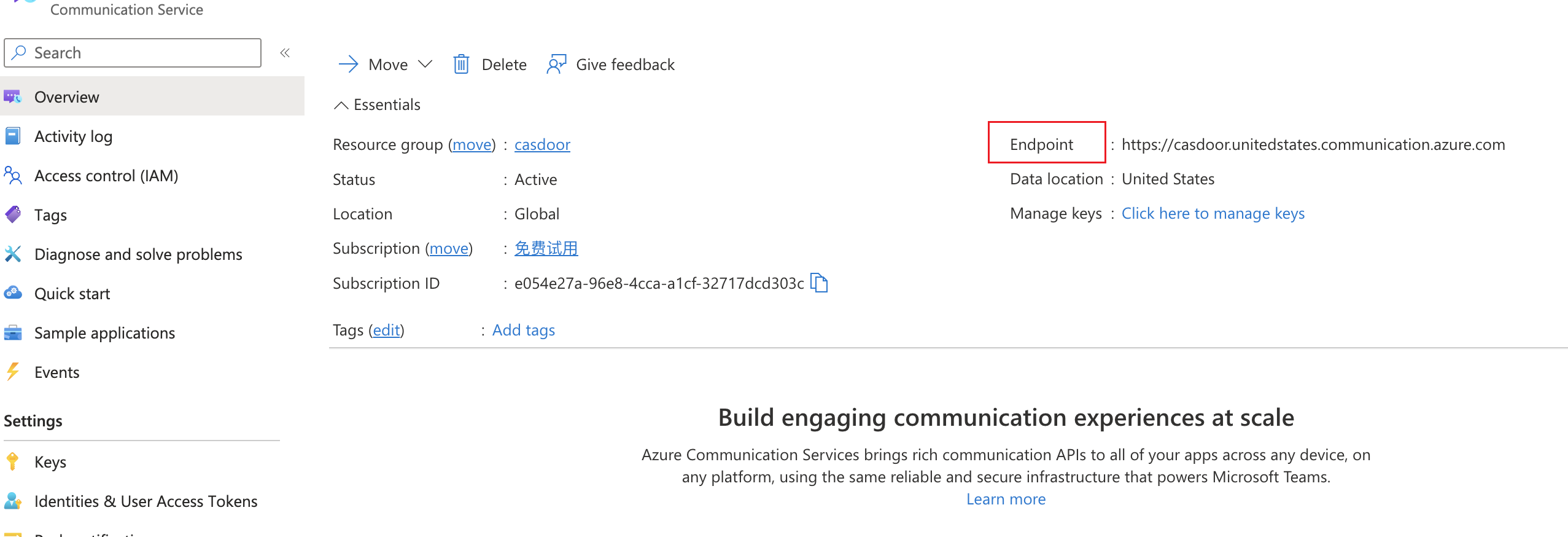
Task: Select Access control (IAM) menu item
Action: pos(106,176)
